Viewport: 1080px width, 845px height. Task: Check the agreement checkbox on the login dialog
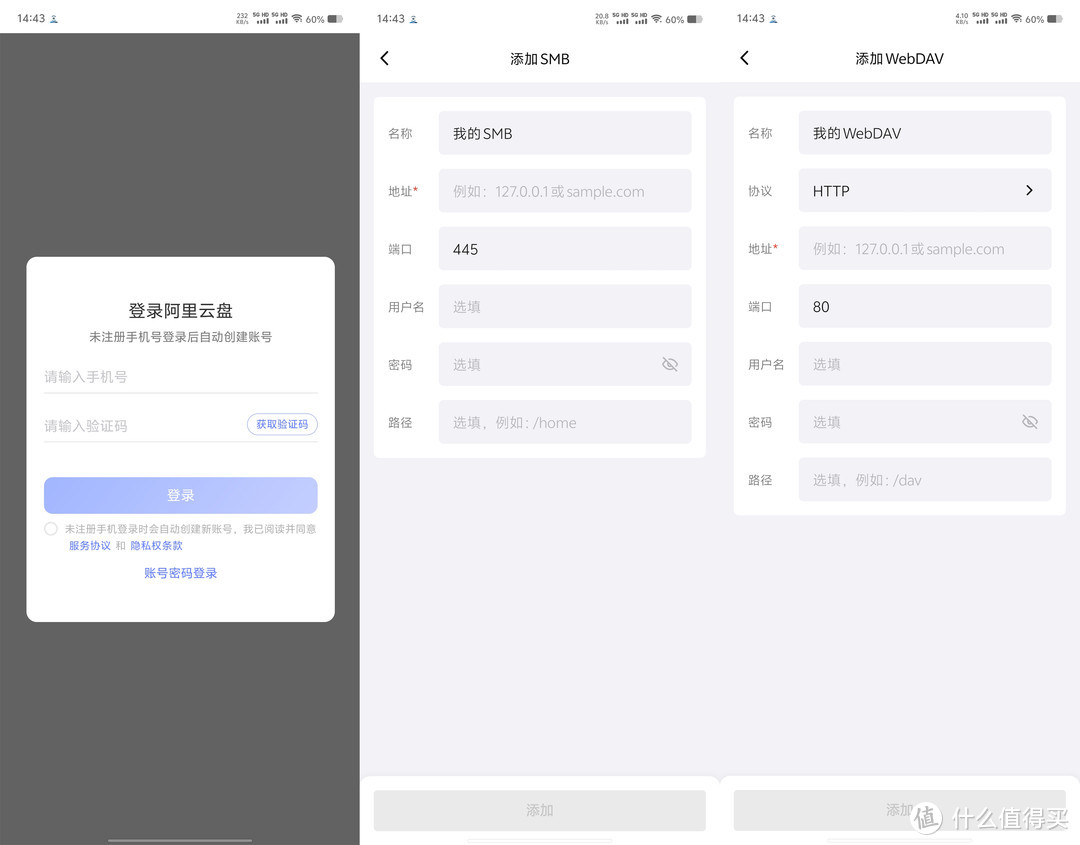(51, 529)
